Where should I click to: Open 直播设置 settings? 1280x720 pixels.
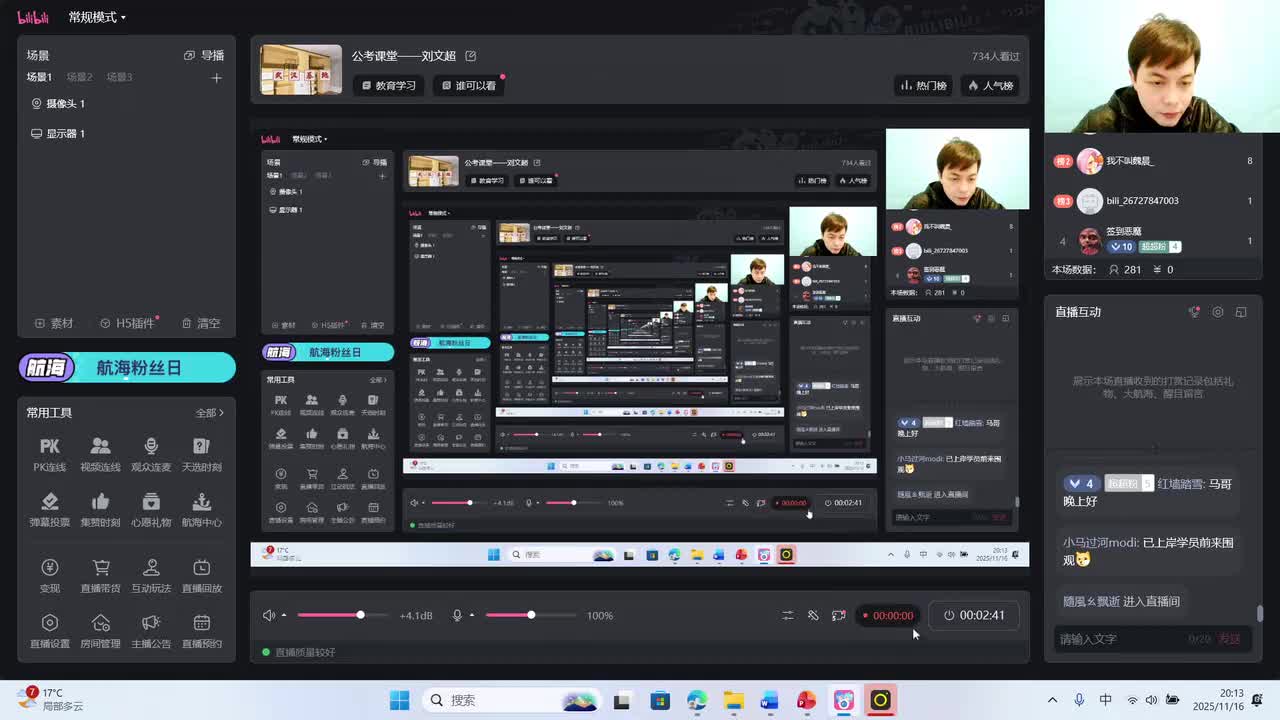tap(50, 631)
